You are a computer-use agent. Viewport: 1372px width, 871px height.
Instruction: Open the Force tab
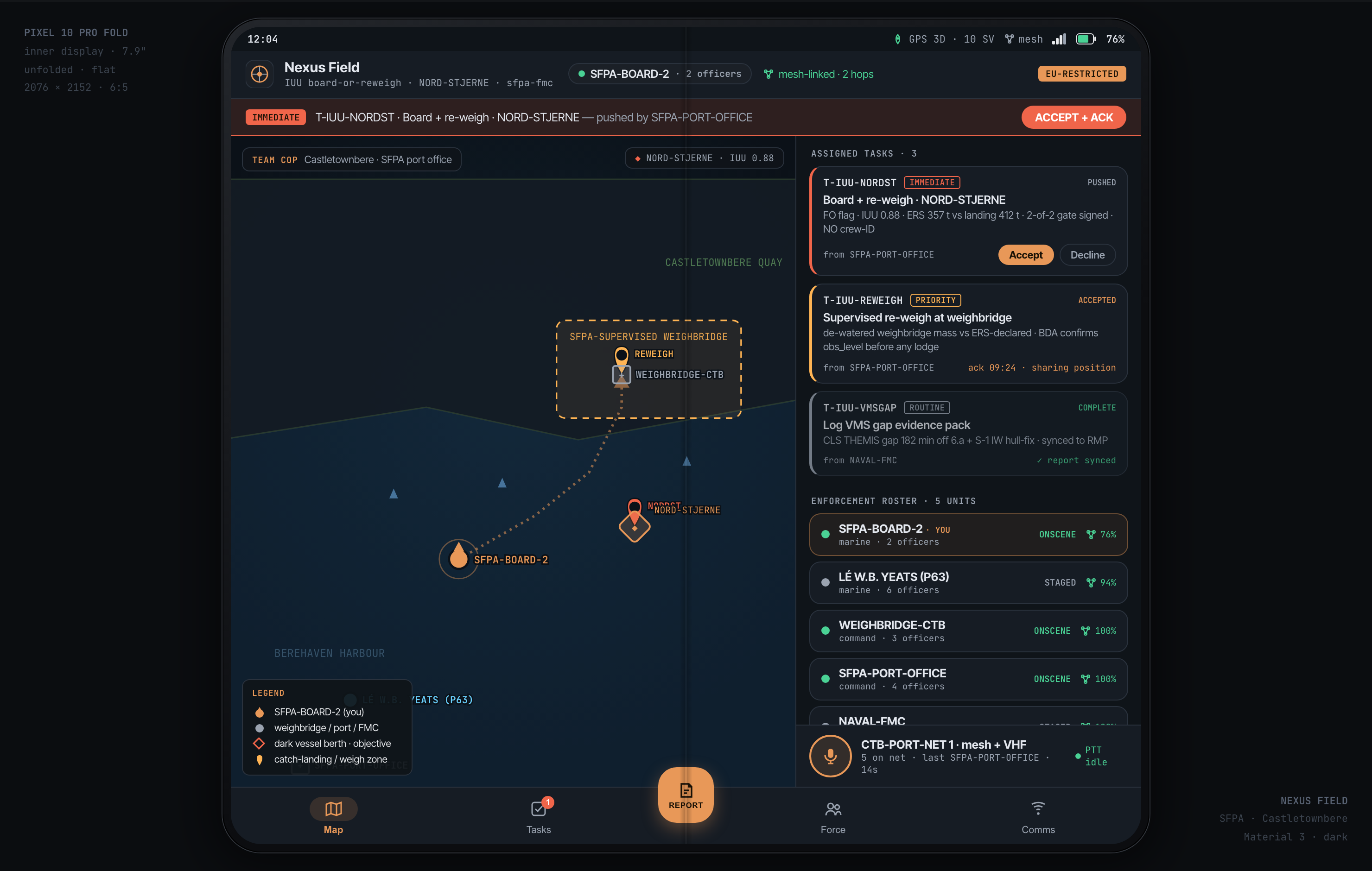point(833,816)
